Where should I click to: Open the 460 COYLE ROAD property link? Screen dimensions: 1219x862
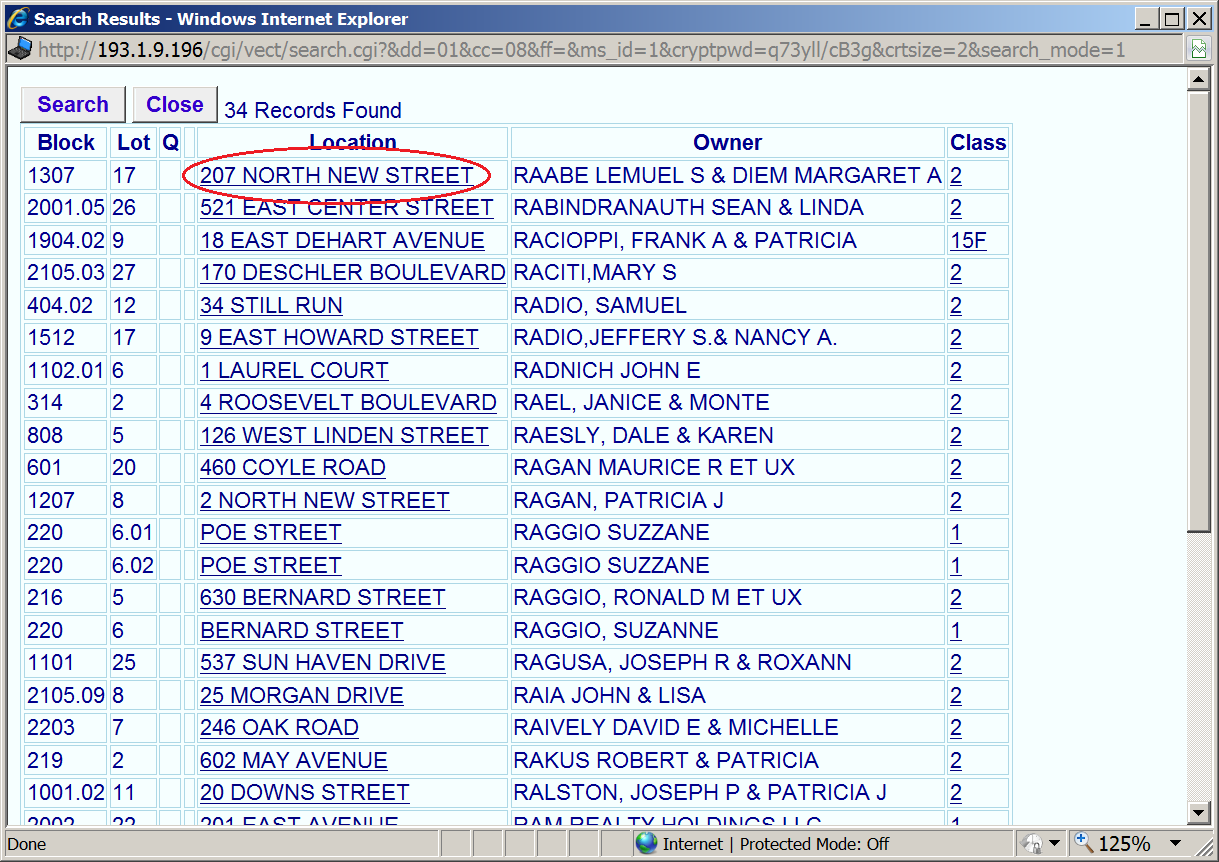click(x=292, y=468)
